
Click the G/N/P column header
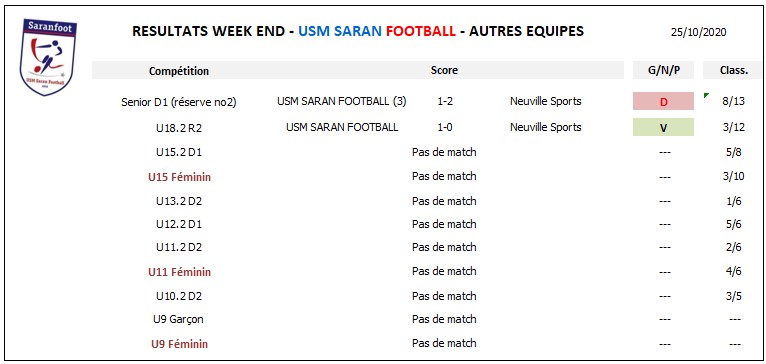[x=663, y=70]
